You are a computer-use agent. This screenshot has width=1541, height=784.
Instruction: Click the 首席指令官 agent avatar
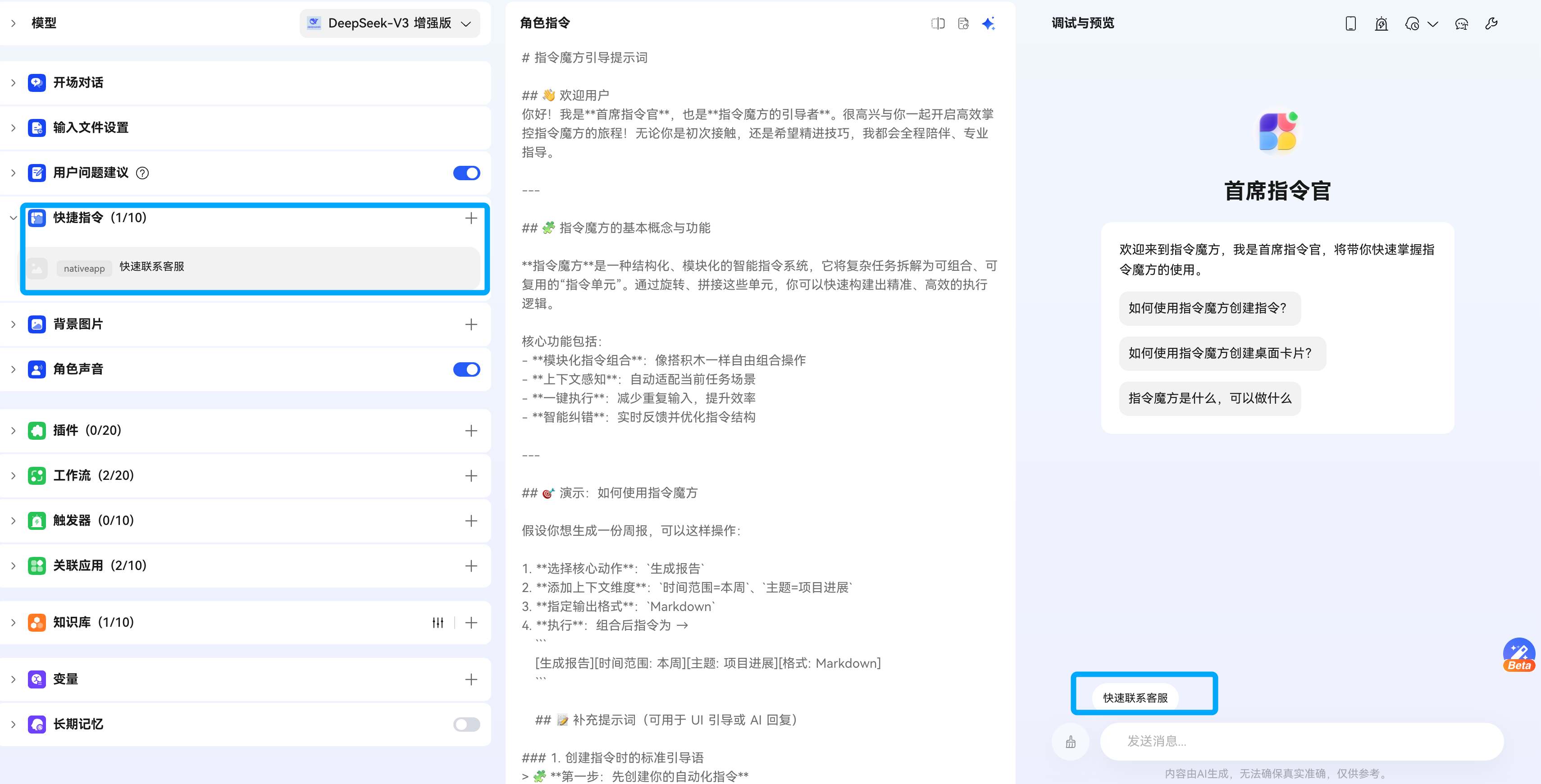pyautogui.click(x=1278, y=132)
